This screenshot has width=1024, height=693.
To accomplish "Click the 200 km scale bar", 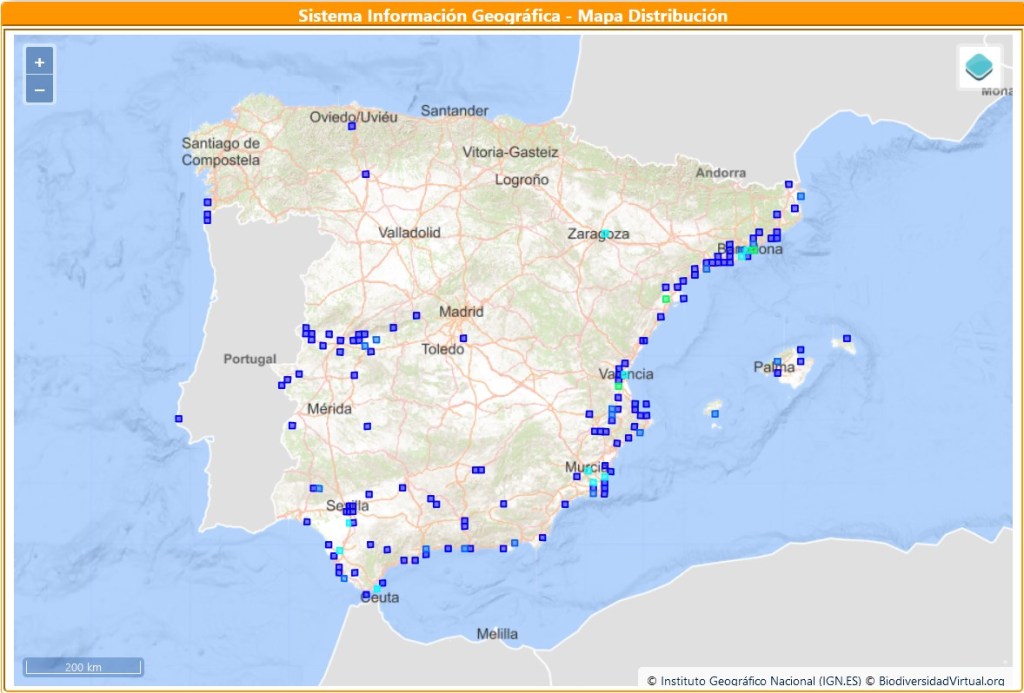I will pos(84,666).
